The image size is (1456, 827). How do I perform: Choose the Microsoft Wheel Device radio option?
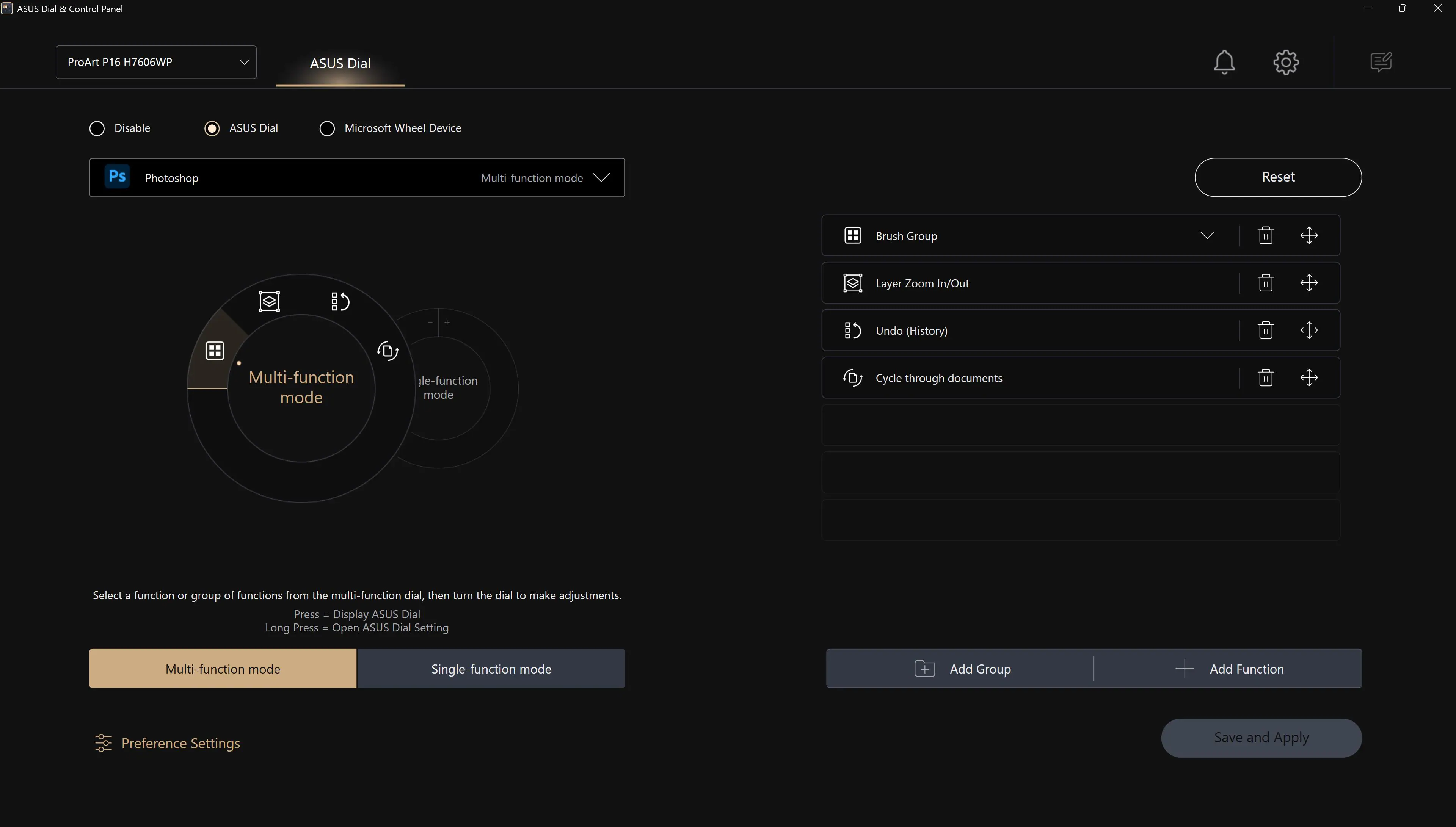coord(327,128)
